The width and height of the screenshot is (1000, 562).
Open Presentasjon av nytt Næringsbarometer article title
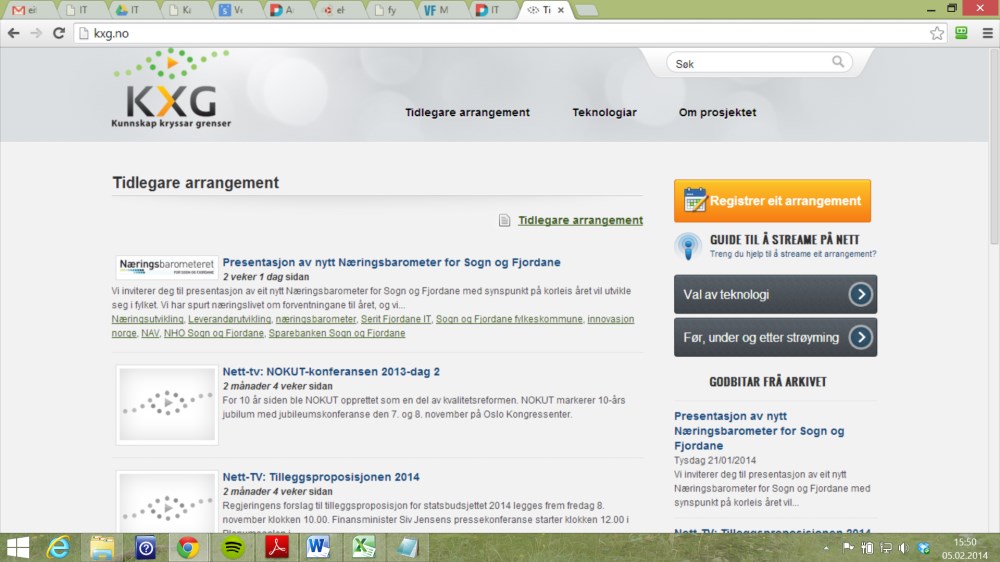391,262
